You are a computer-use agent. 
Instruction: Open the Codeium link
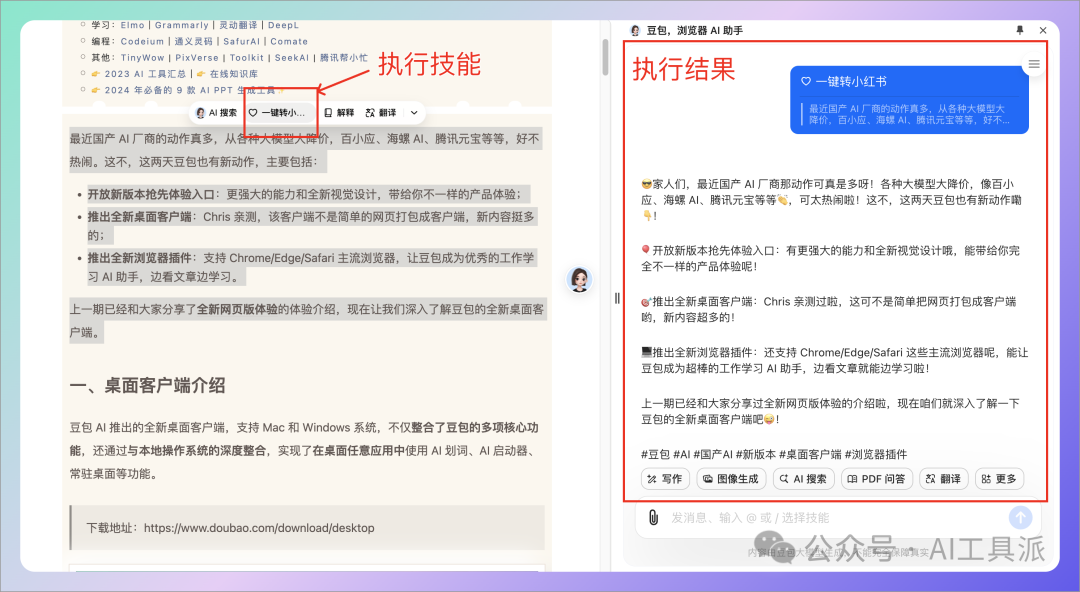(142, 41)
